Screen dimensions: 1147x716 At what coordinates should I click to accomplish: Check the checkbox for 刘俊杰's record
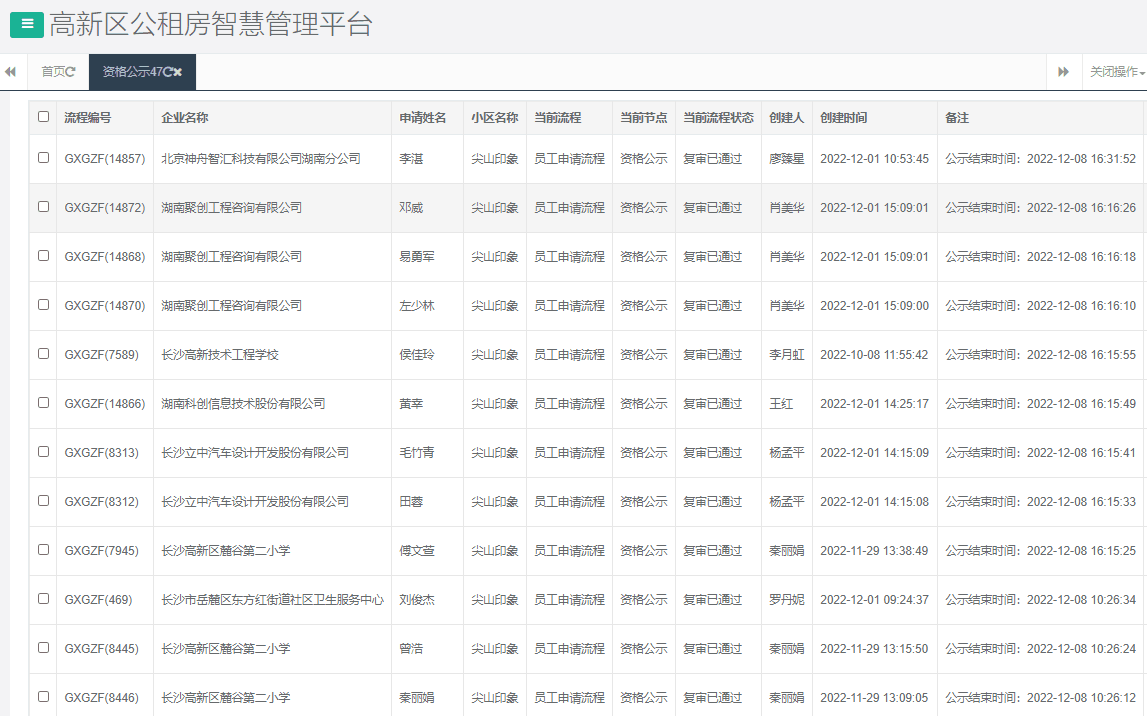point(42,598)
